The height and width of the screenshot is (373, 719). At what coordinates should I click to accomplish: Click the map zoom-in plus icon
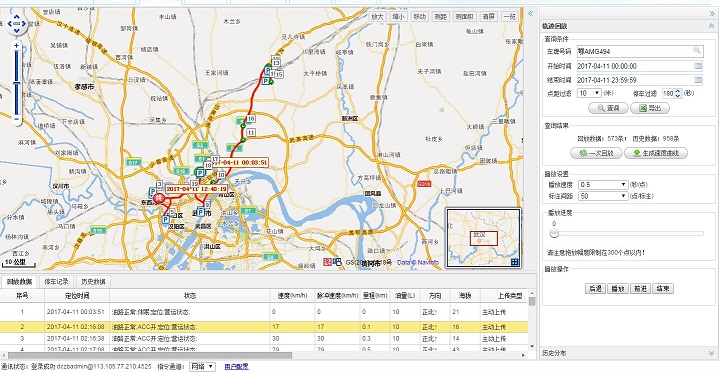click(17, 46)
